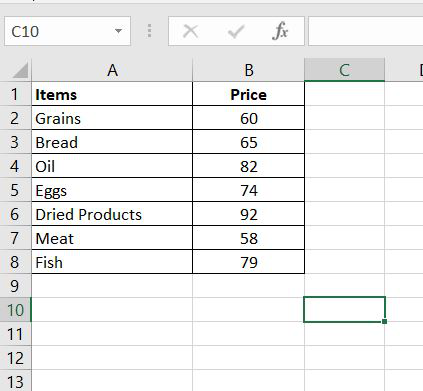Click the Select All triangle corner
This screenshot has width=423, height=391.
(20, 71)
